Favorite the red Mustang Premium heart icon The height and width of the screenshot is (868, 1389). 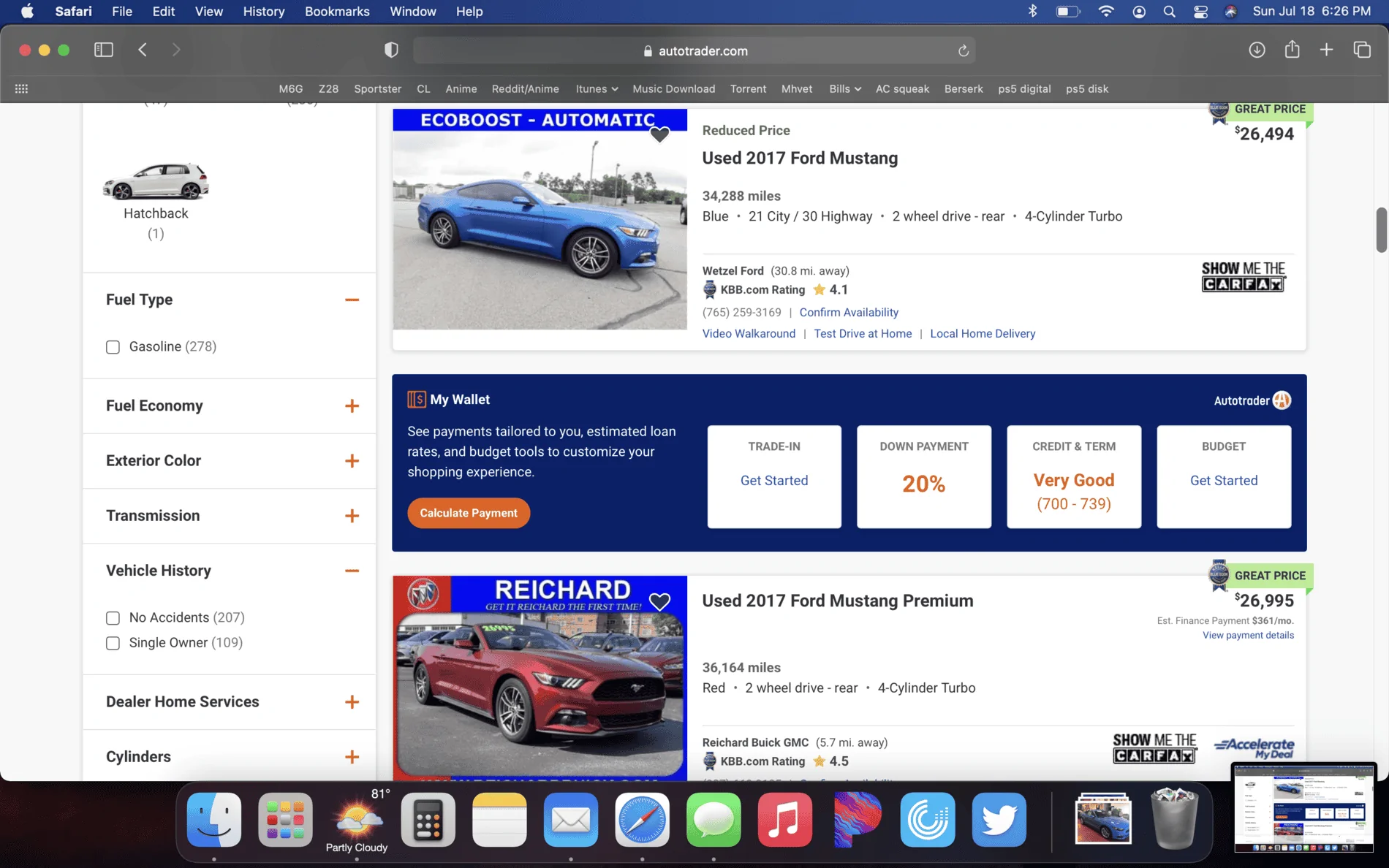pyautogui.click(x=659, y=601)
